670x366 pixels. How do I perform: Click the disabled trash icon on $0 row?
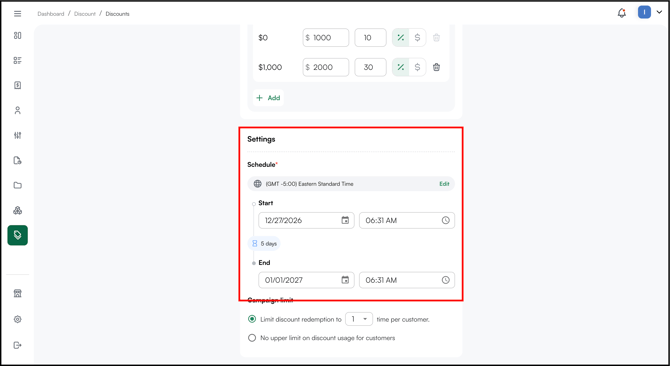click(x=436, y=38)
